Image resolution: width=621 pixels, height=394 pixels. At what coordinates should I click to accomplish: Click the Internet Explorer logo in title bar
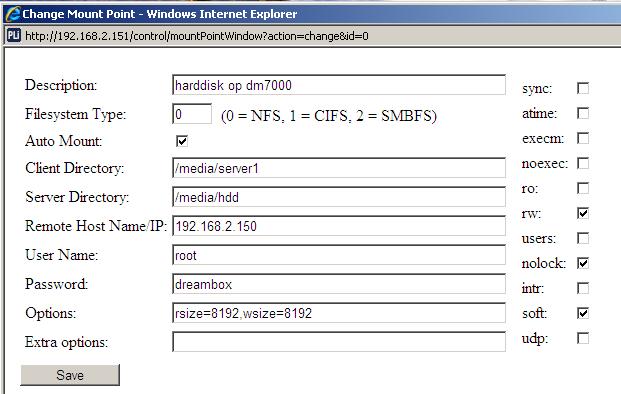click(x=12, y=14)
